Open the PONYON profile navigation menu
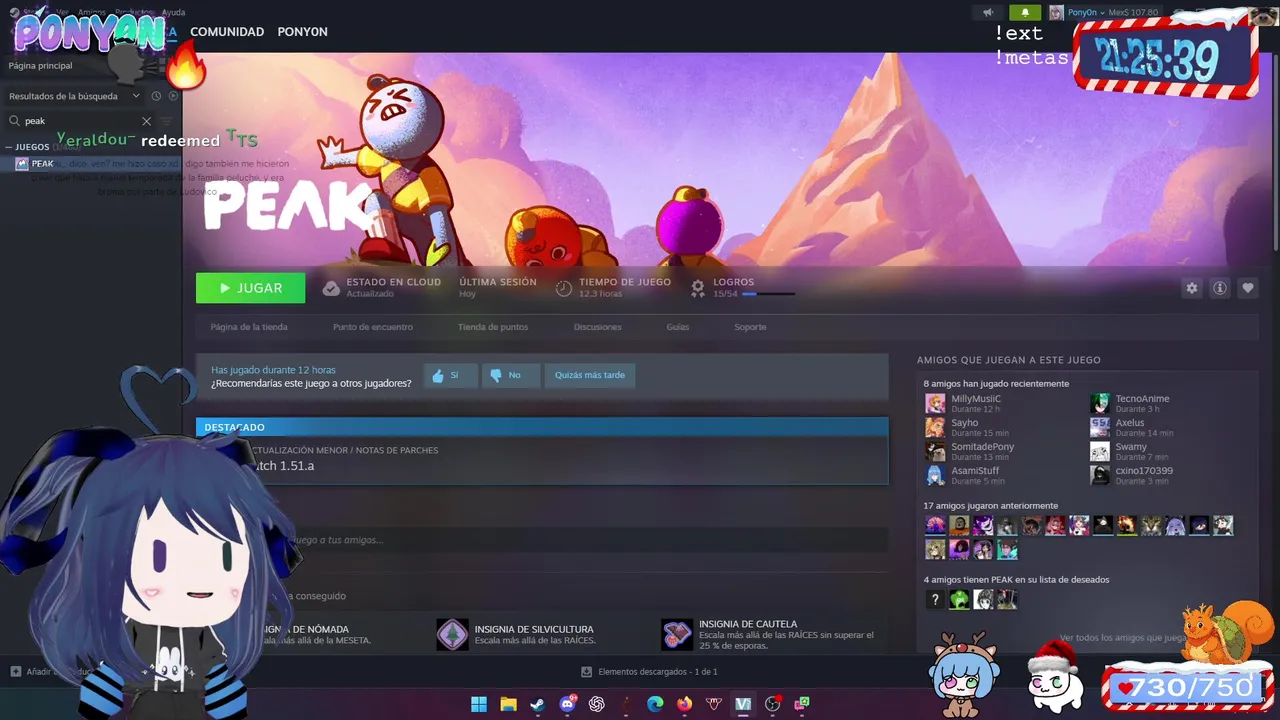The width and height of the screenshot is (1280, 720). click(x=302, y=32)
